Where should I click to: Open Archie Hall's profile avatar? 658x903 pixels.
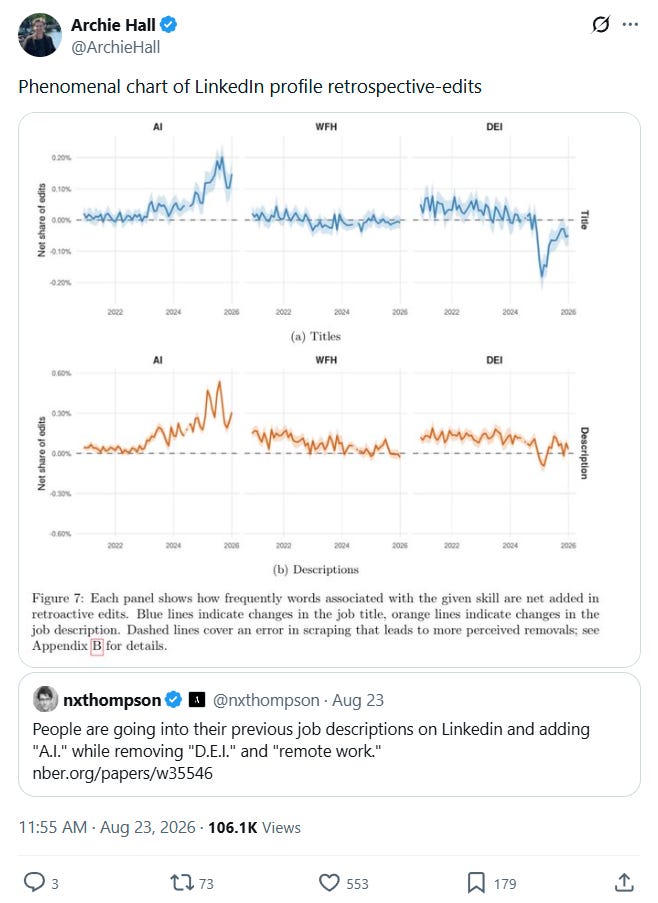click(40, 35)
